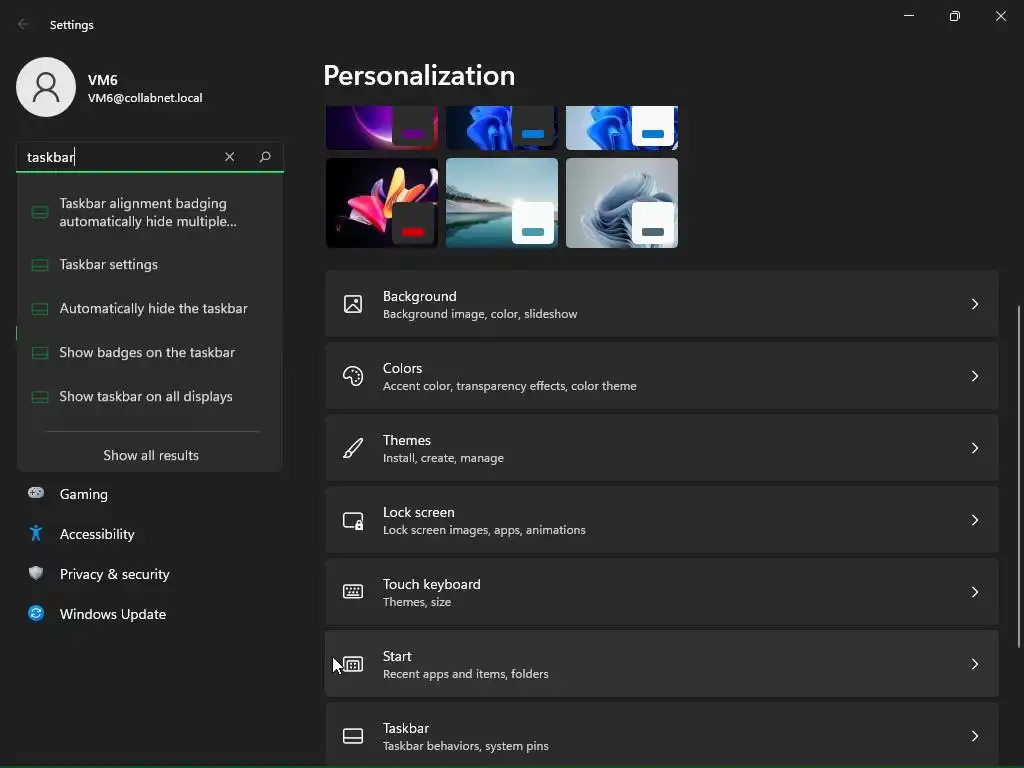The image size is (1024, 768).
Task: Open Lock screen images, apps, animations row
Action: click(662, 520)
